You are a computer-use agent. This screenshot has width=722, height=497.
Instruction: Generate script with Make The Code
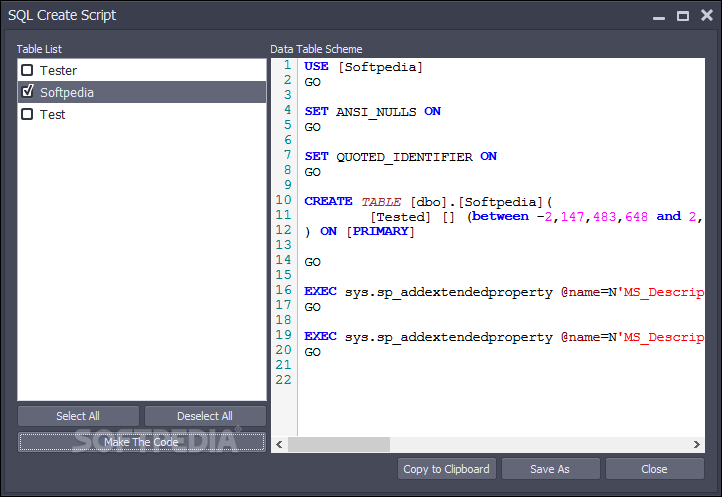[141, 442]
